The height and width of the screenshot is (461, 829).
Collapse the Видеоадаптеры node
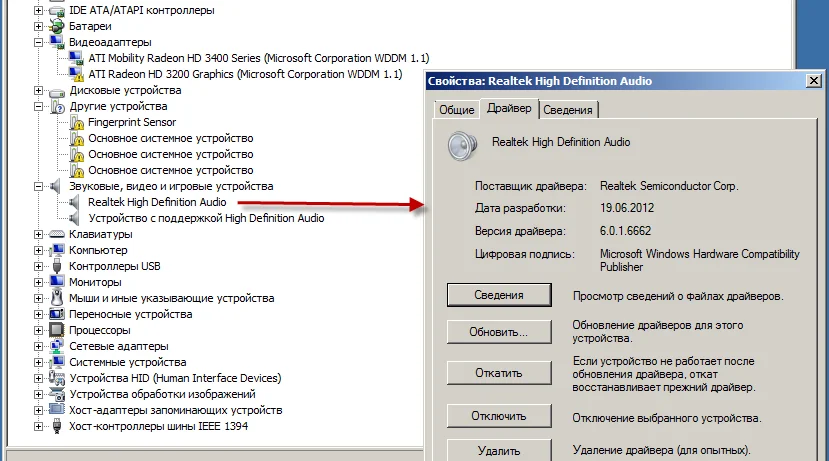pos(39,42)
